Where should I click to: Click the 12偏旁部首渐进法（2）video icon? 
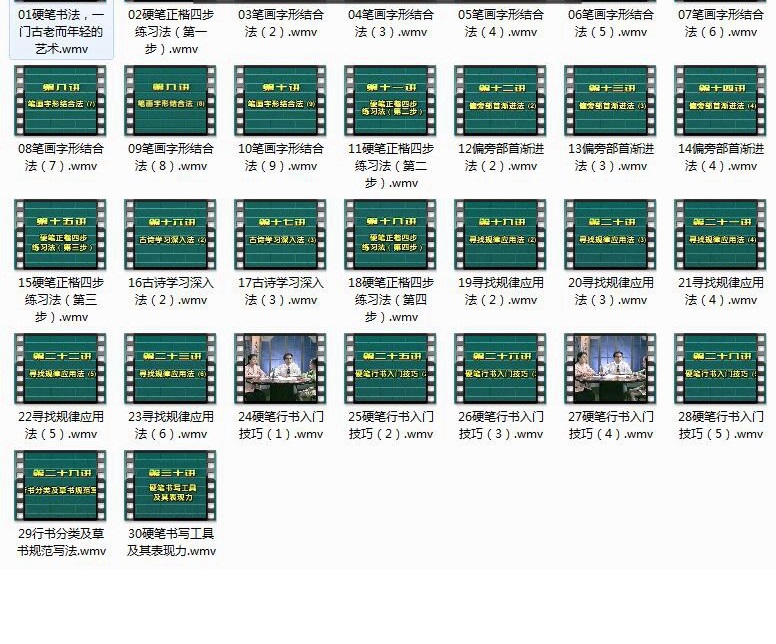pyautogui.click(x=500, y=101)
